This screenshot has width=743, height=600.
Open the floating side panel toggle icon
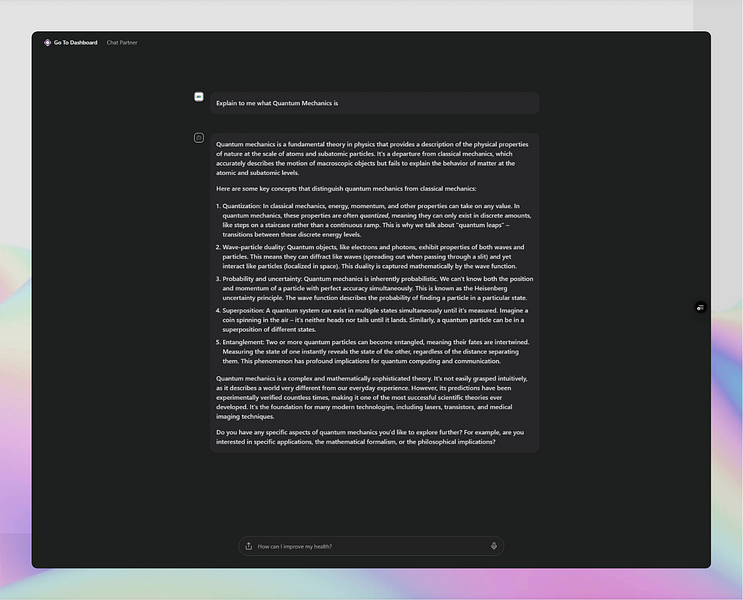[x=700, y=308]
